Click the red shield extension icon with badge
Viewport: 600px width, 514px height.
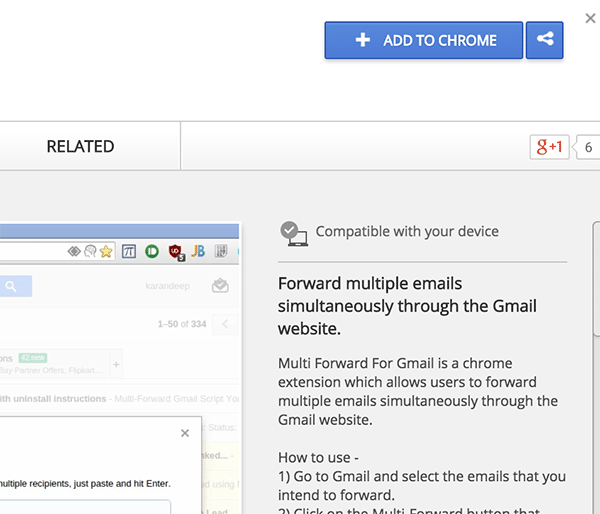coord(176,251)
